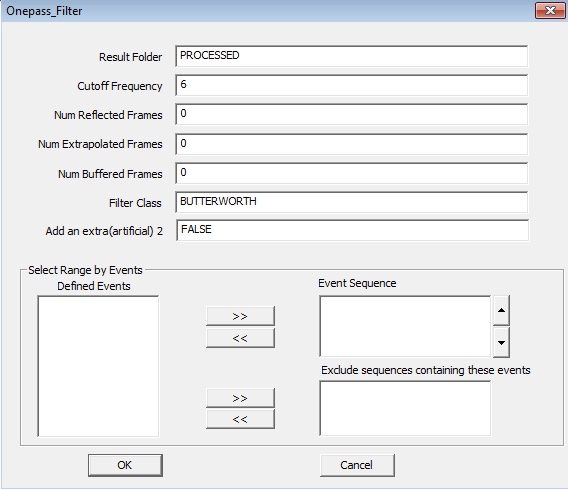Focus the Result Folder text field
The height and width of the screenshot is (489, 568).
351,56
